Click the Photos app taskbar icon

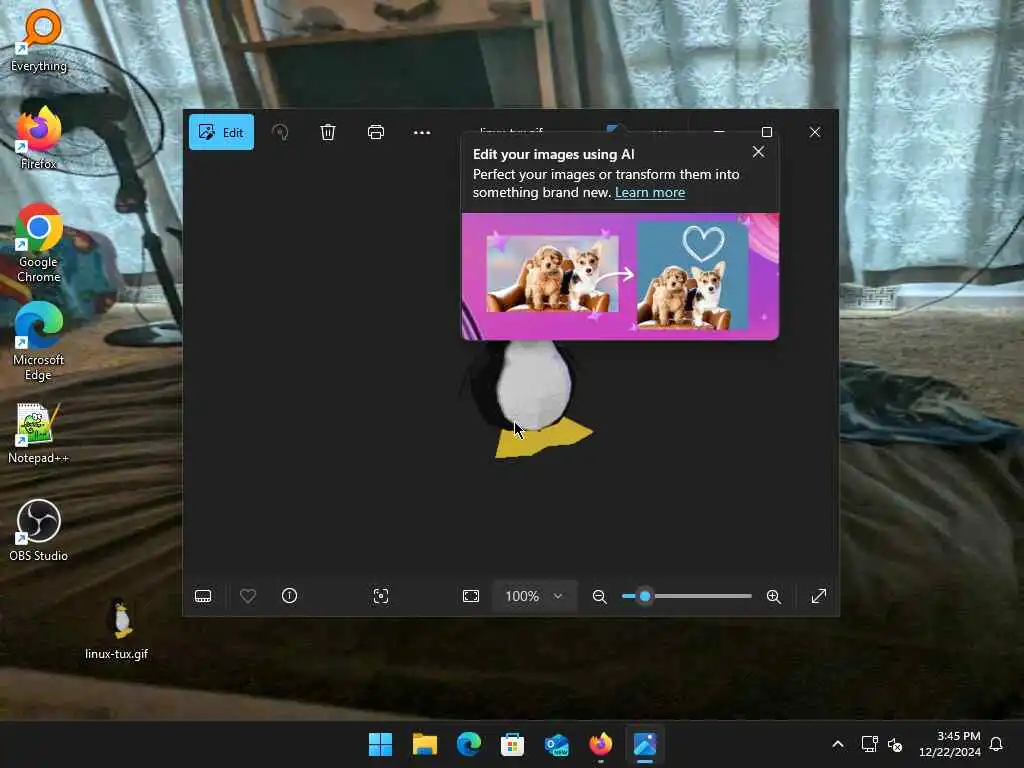[x=645, y=744]
